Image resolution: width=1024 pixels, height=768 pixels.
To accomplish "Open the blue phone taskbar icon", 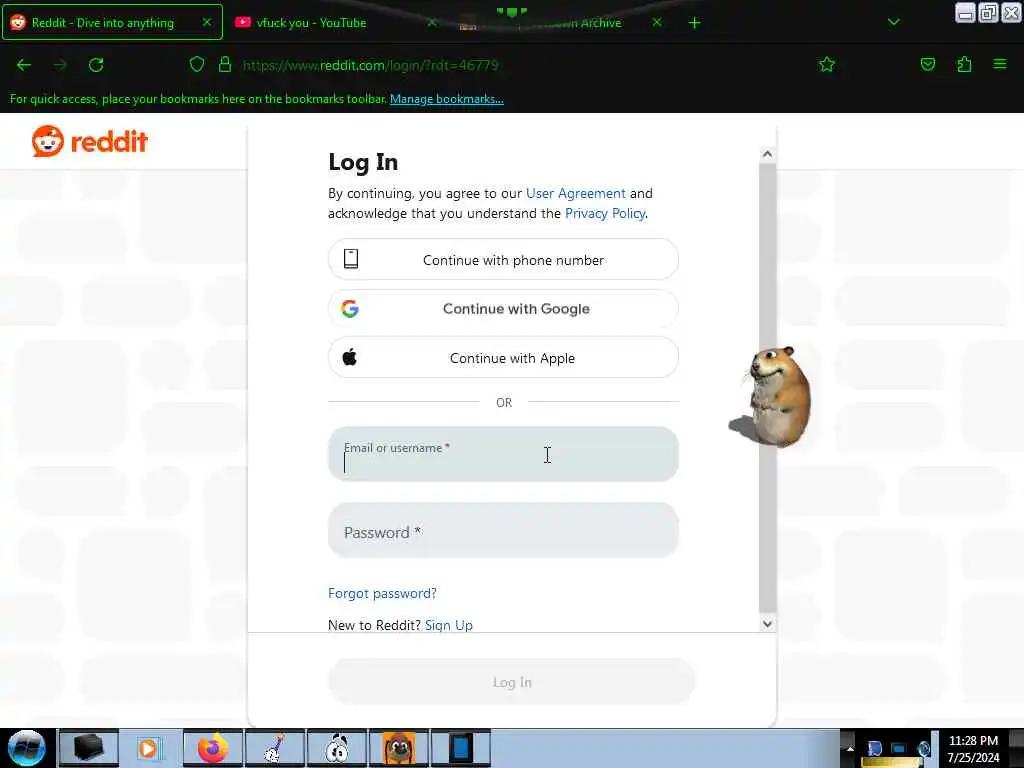I will [460, 748].
